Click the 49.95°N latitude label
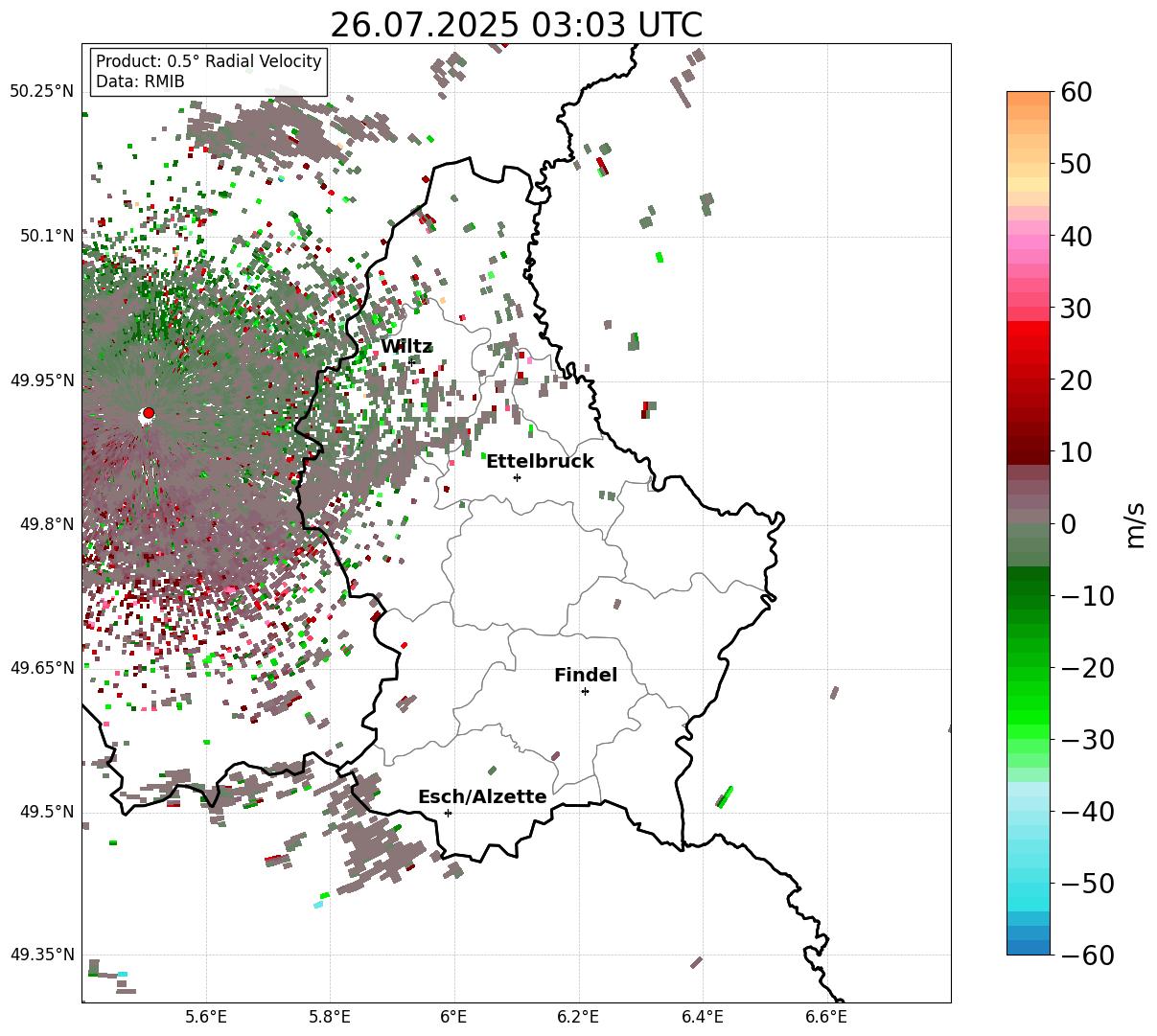1157x1036 pixels. coord(41,380)
